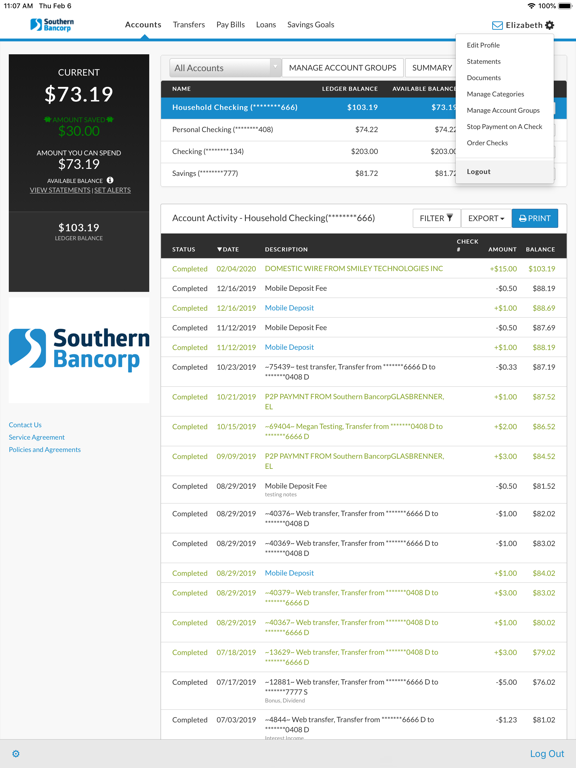Screen dimensions: 576x768
Task: Open Documents from the user menu
Action: coord(483,77)
